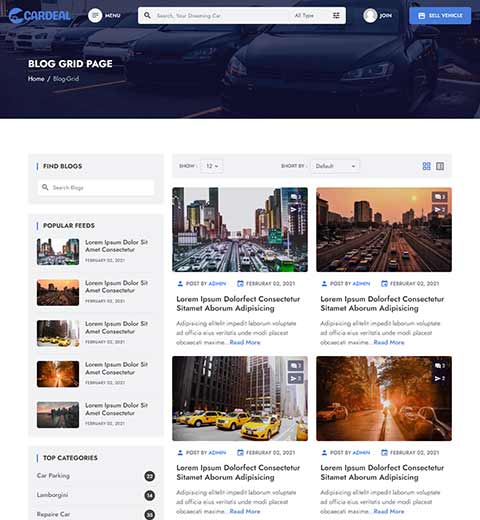Open popular feed sunset traffic thumbnail
Viewport: 480px width, 520px height.
click(58, 293)
